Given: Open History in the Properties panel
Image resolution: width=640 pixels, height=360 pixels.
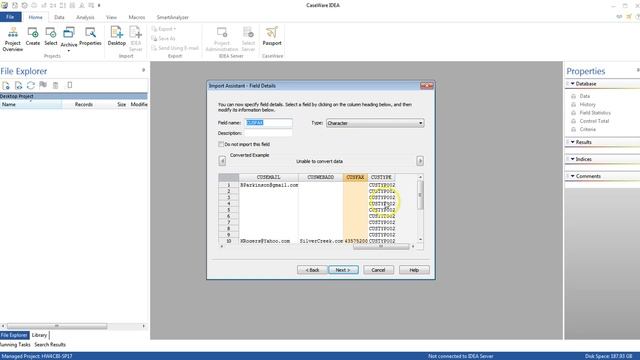Looking at the screenshot, I should (x=587, y=104).
